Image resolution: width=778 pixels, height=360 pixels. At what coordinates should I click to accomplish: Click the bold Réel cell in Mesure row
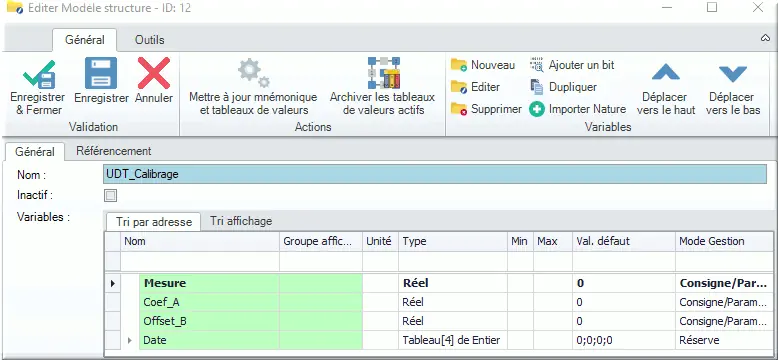(453, 283)
